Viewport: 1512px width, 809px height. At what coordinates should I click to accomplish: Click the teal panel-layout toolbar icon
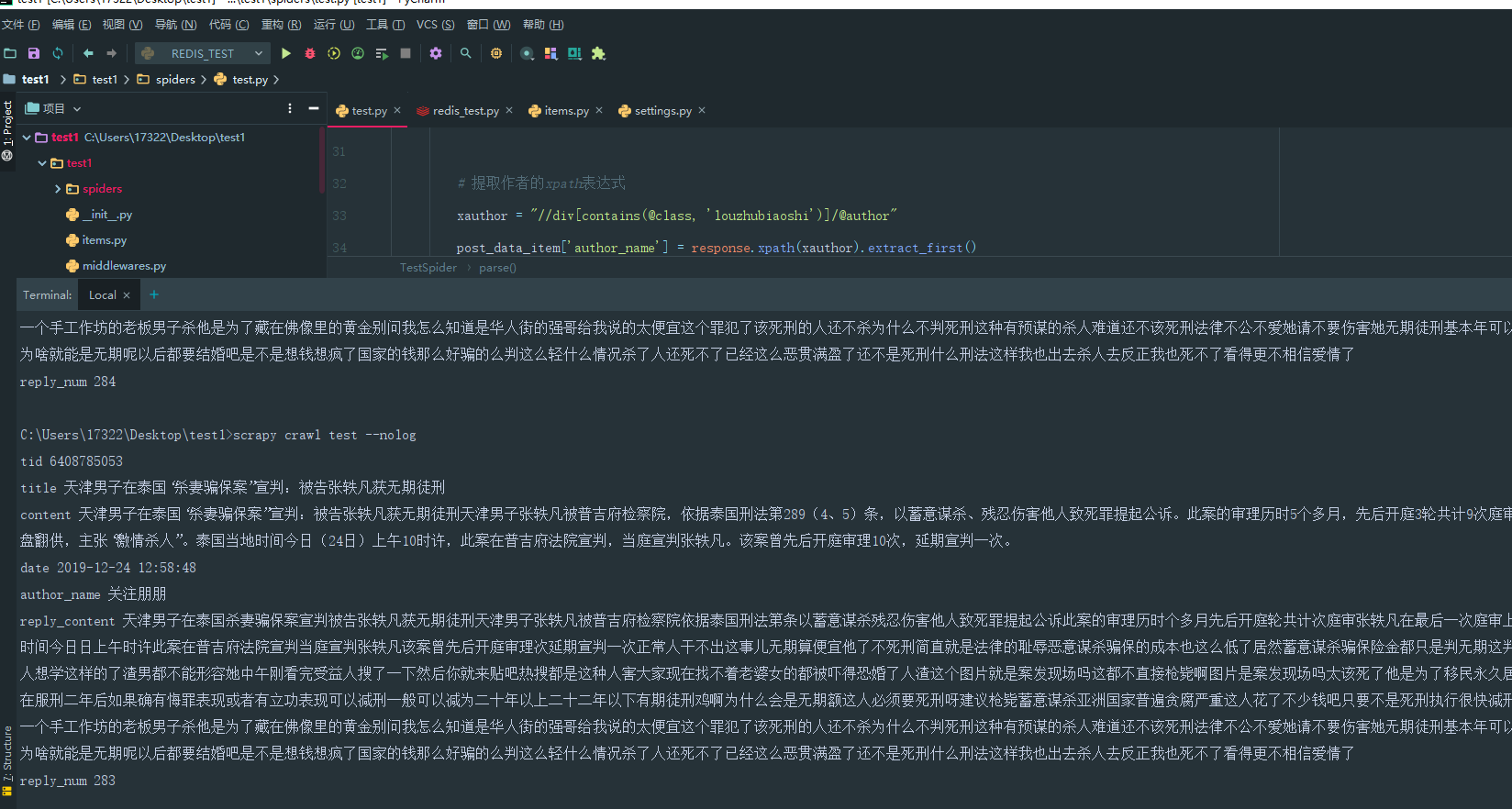pos(574,53)
